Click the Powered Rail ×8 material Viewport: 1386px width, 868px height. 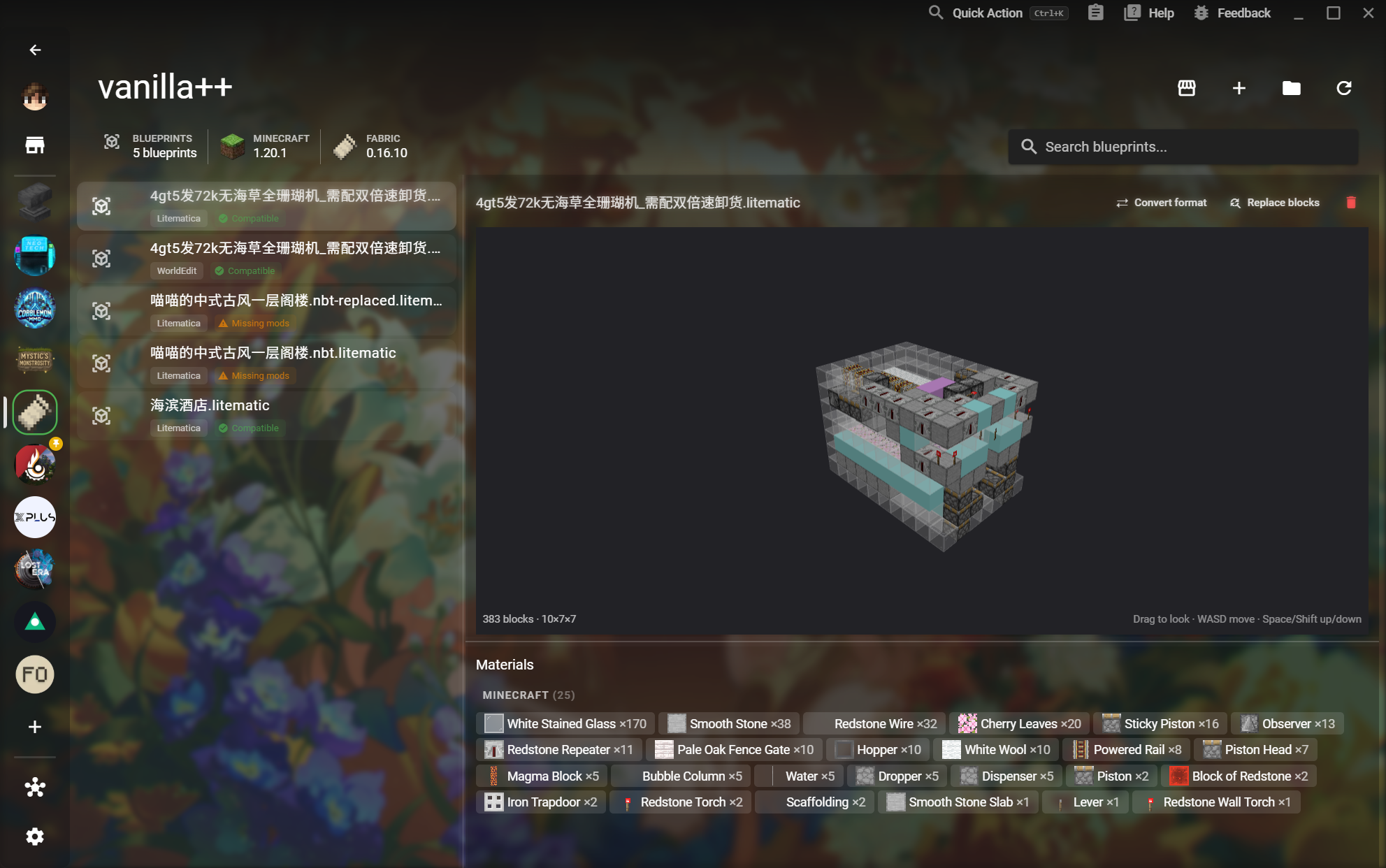click(x=1126, y=749)
